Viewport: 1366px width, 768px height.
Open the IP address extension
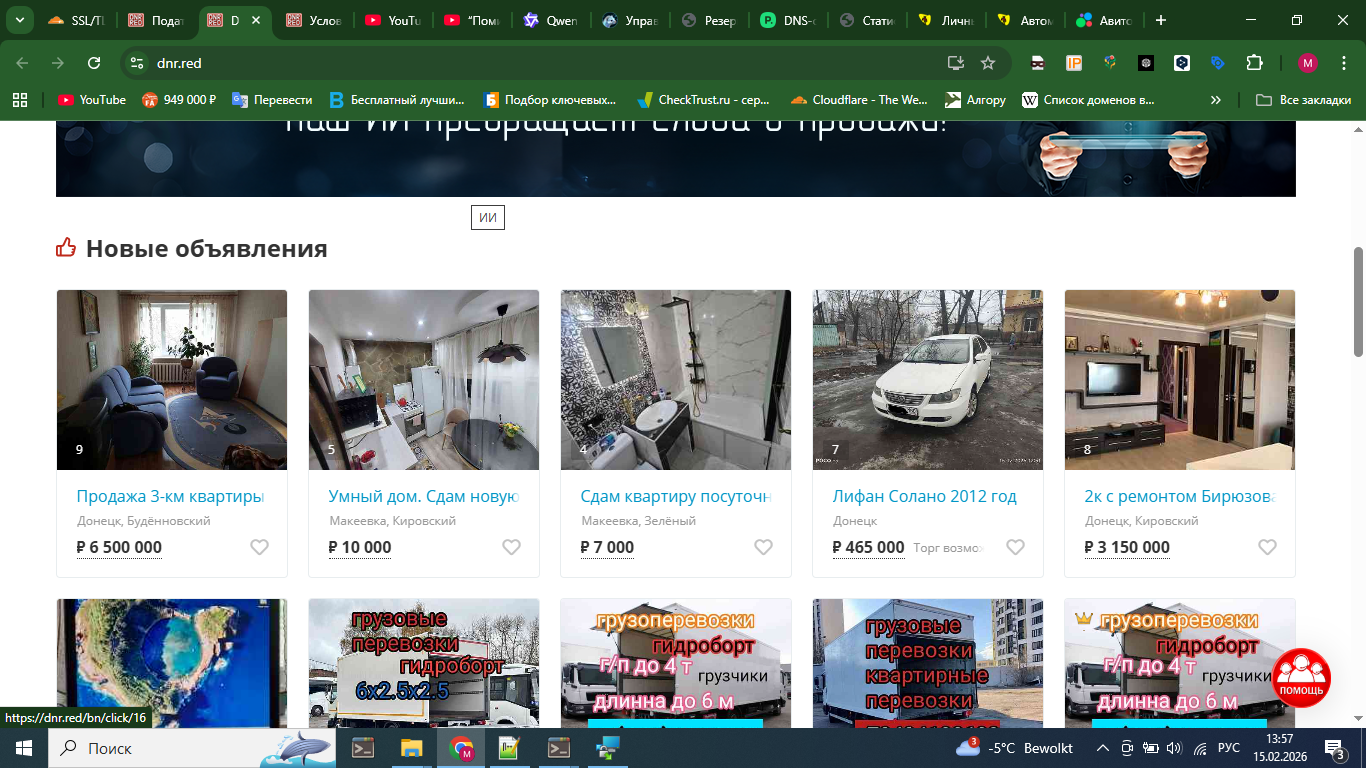point(1074,62)
